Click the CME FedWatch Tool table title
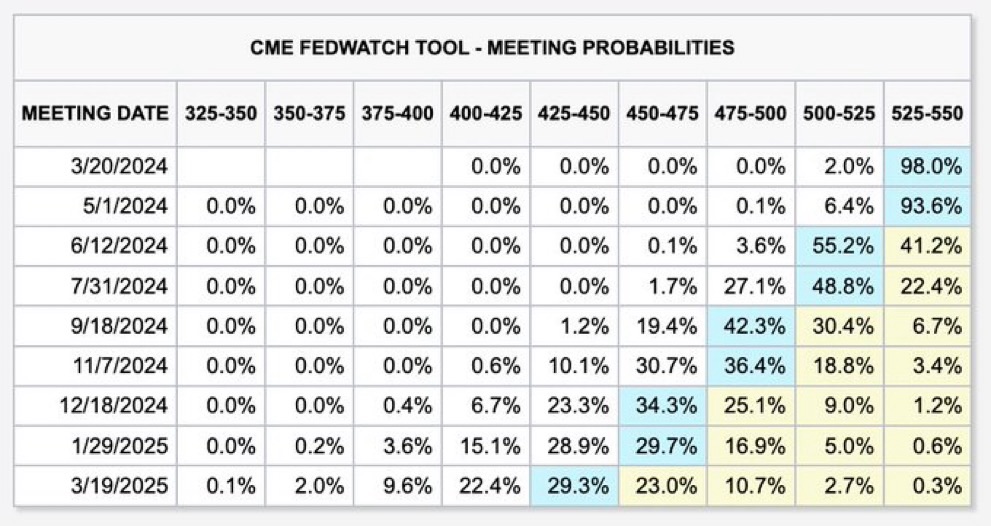The width and height of the screenshot is (991, 526). 490,47
